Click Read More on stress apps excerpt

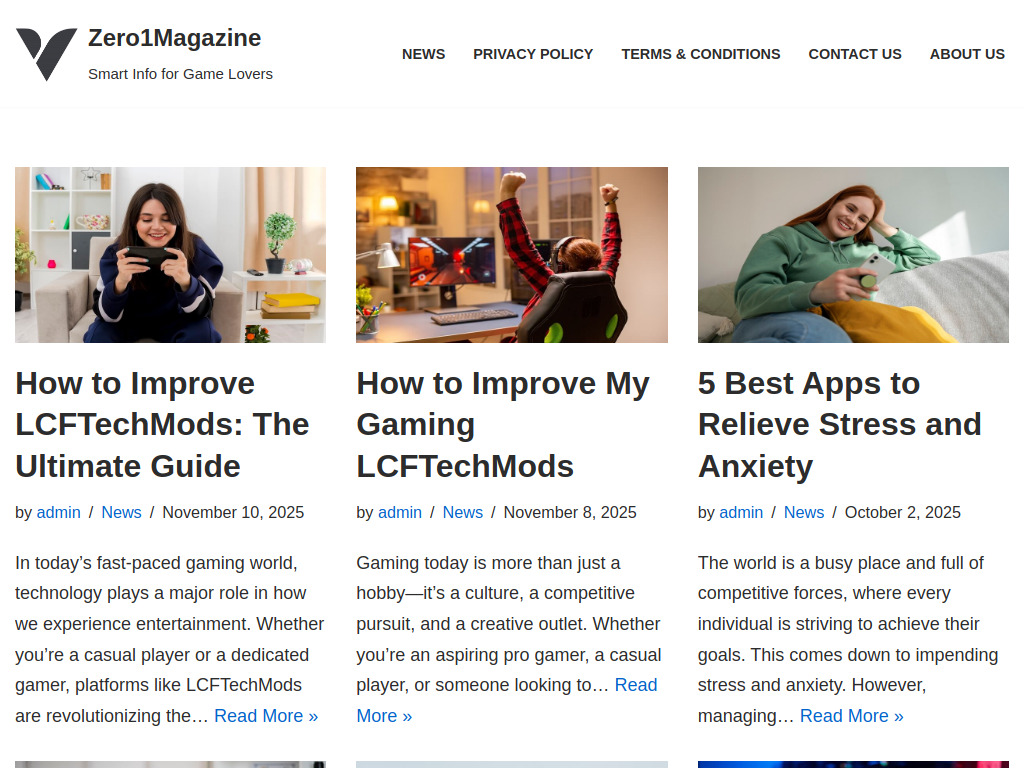tap(852, 716)
